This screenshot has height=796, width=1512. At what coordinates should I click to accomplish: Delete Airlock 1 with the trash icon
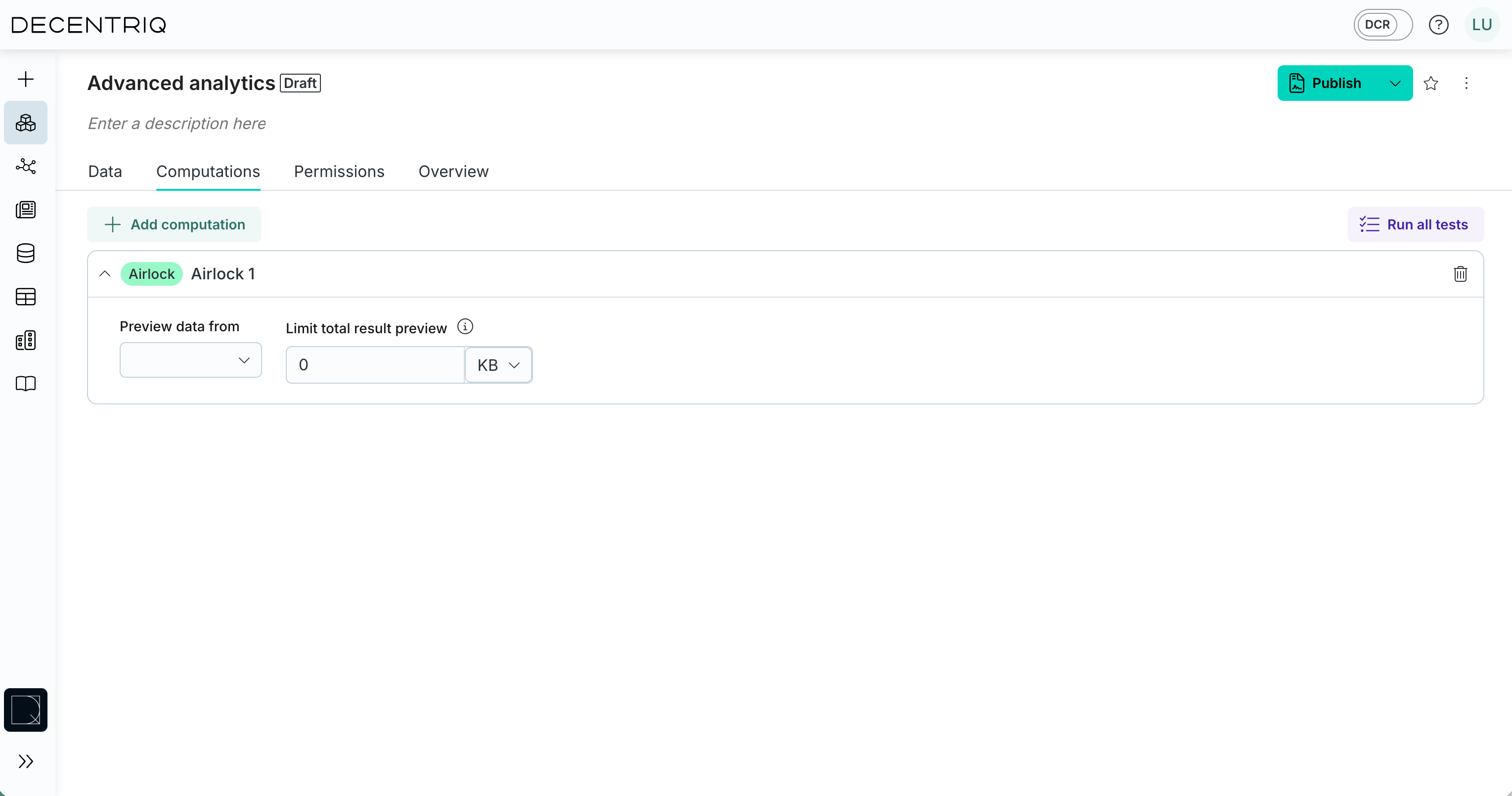point(1461,273)
